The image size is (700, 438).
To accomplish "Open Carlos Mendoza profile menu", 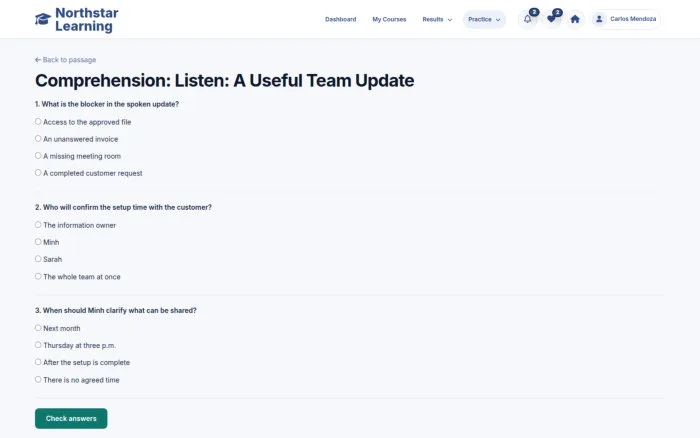I will [x=626, y=19].
